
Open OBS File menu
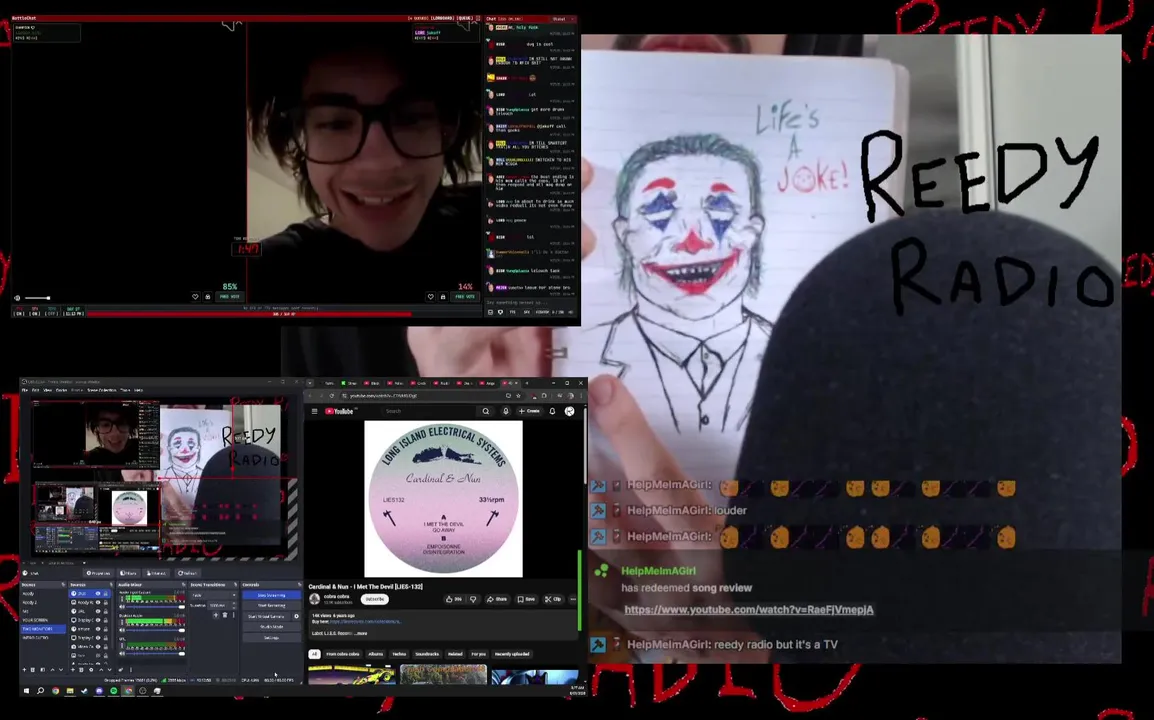pos(24,390)
